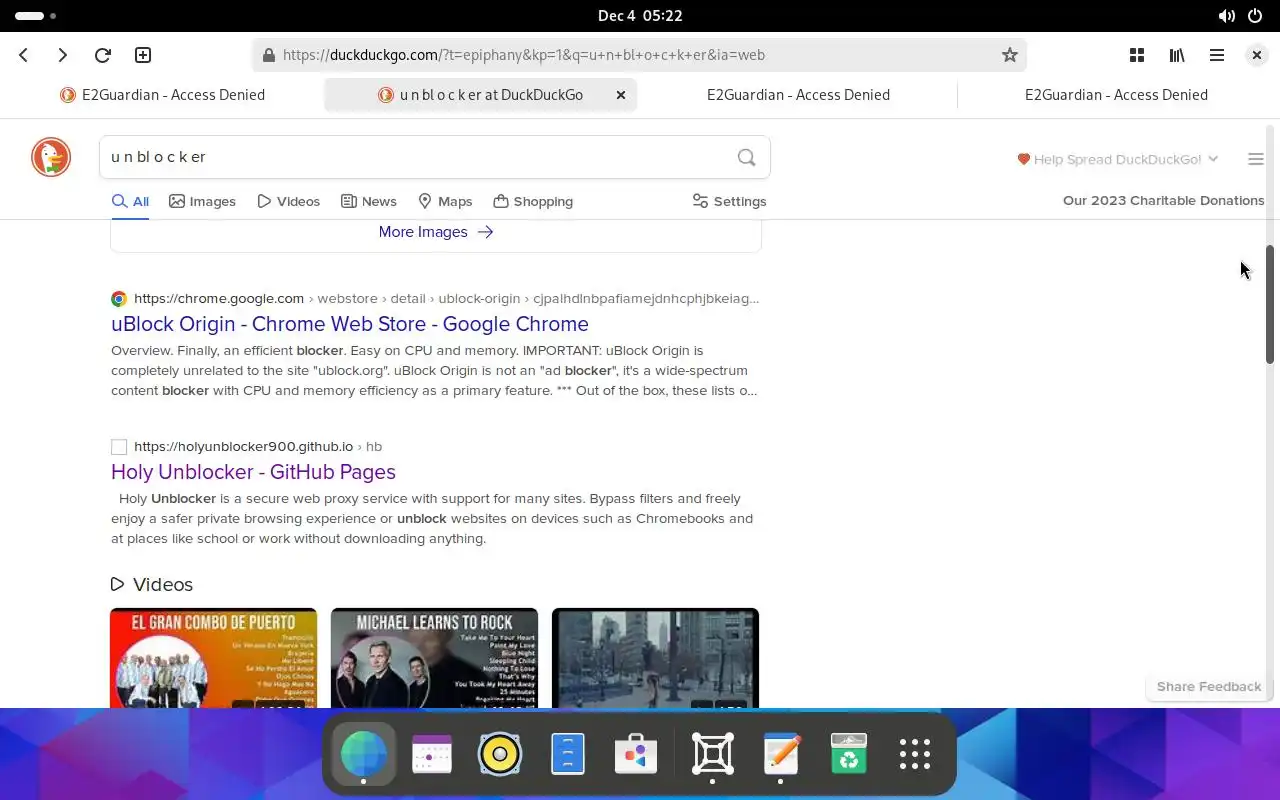This screenshot has height=800, width=1280.
Task: Go forward to the next page
Action: coord(62,55)
